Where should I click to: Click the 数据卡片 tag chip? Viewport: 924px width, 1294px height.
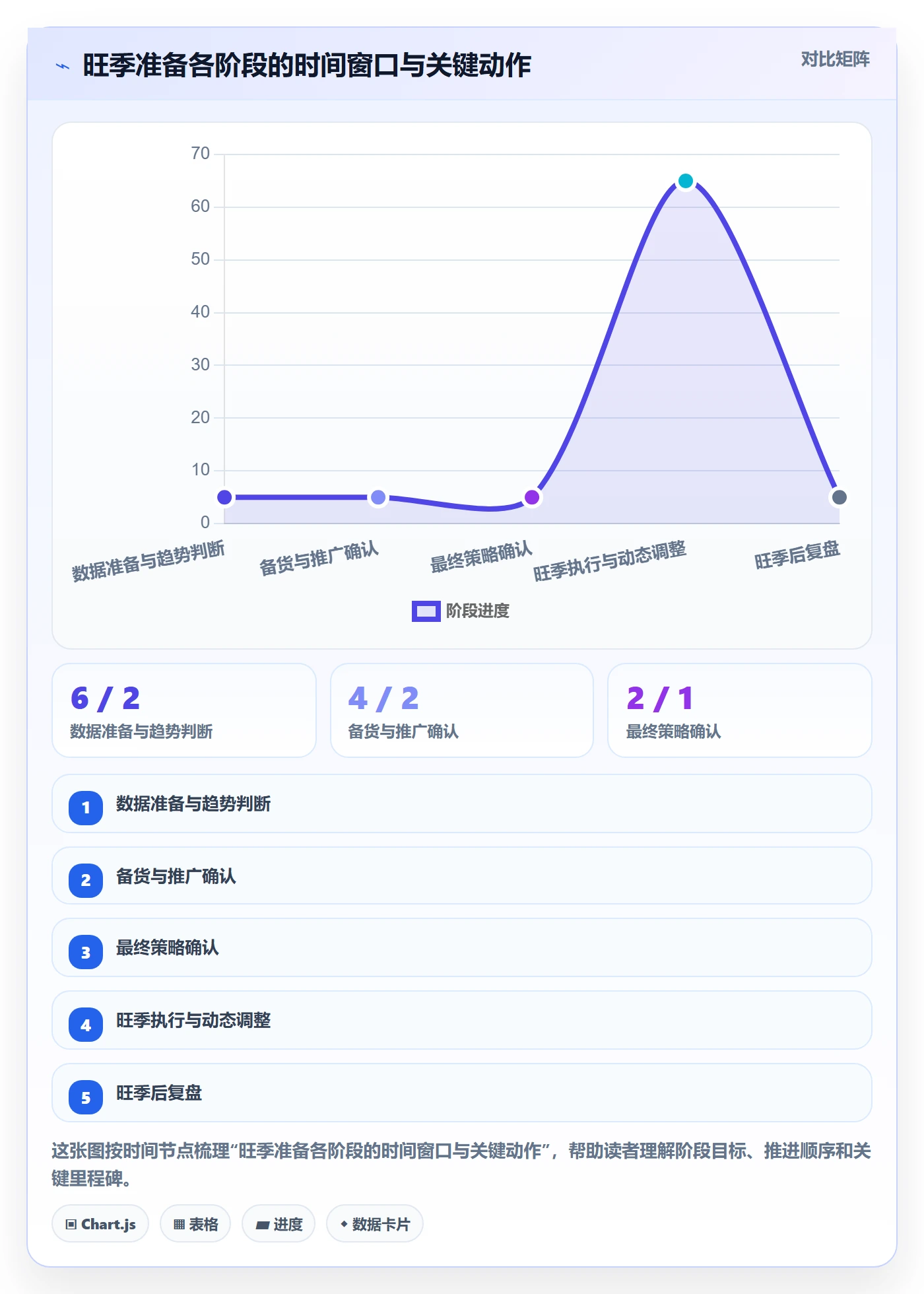pyautogui.click(x=375, y=1224)
